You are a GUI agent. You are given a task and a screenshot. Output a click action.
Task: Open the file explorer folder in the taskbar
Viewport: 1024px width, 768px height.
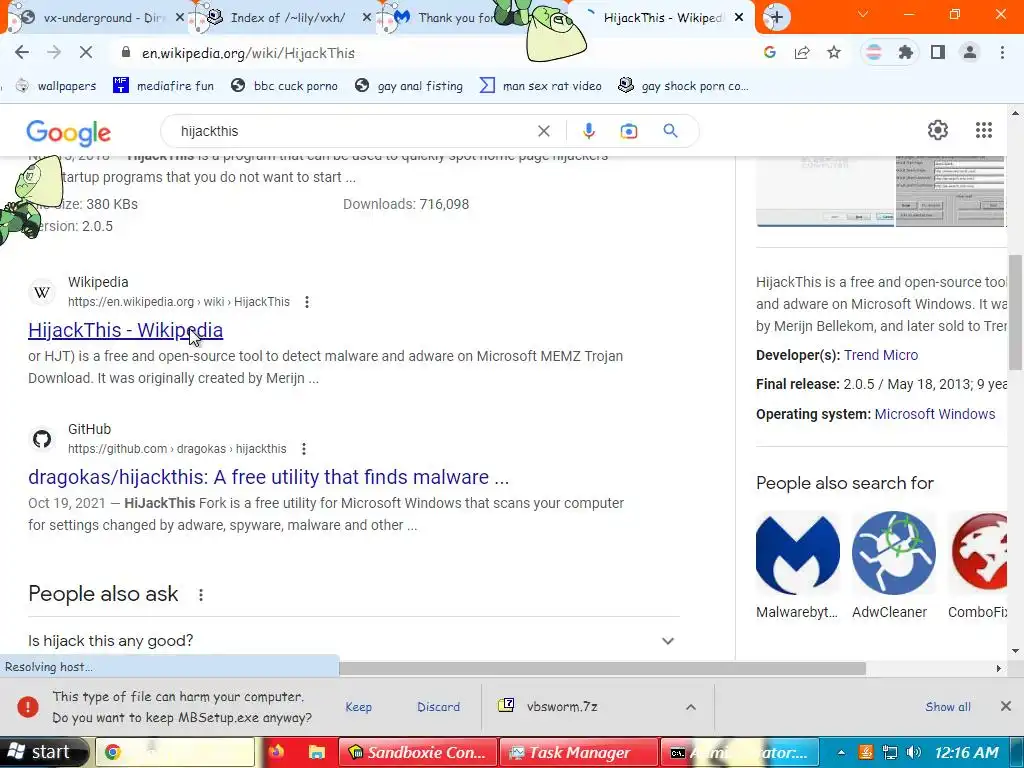317,752
